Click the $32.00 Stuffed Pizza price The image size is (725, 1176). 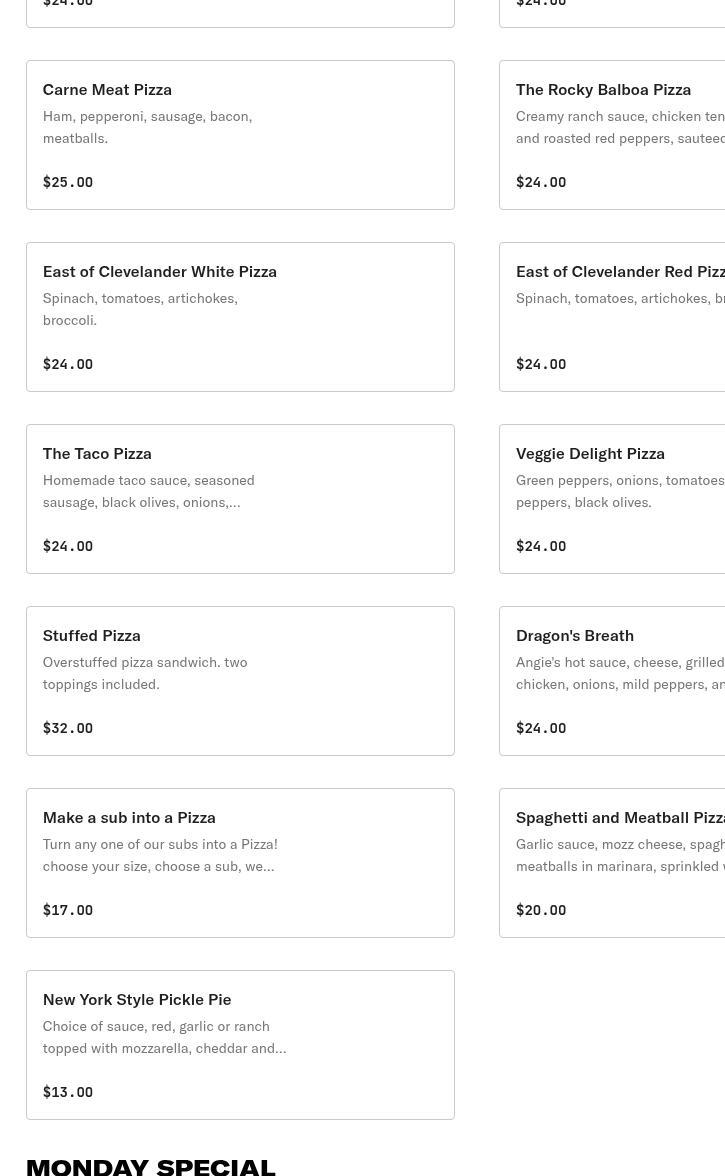68,728
